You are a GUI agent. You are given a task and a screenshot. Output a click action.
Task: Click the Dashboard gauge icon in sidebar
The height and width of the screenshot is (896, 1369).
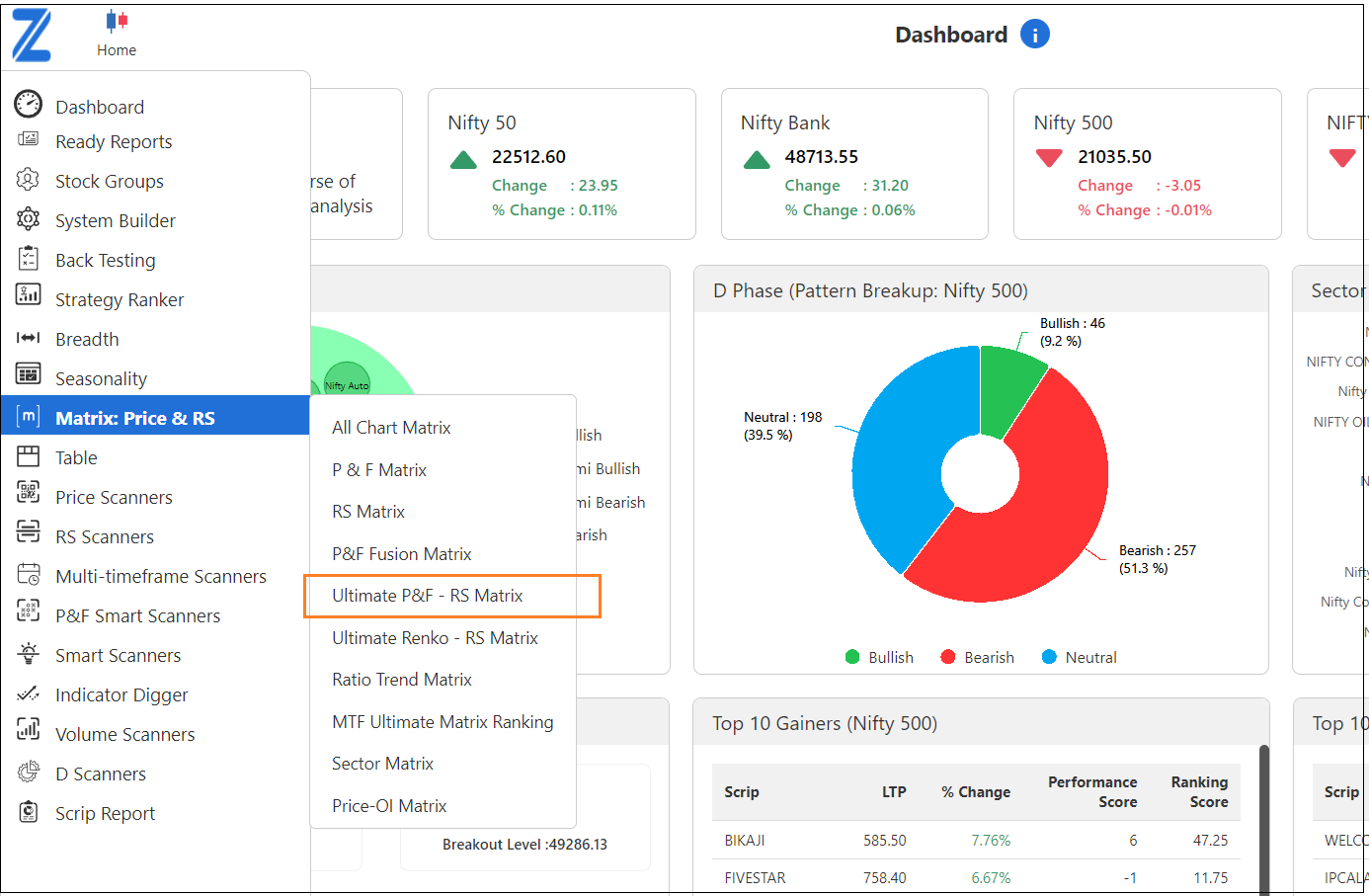coord(29,103)
